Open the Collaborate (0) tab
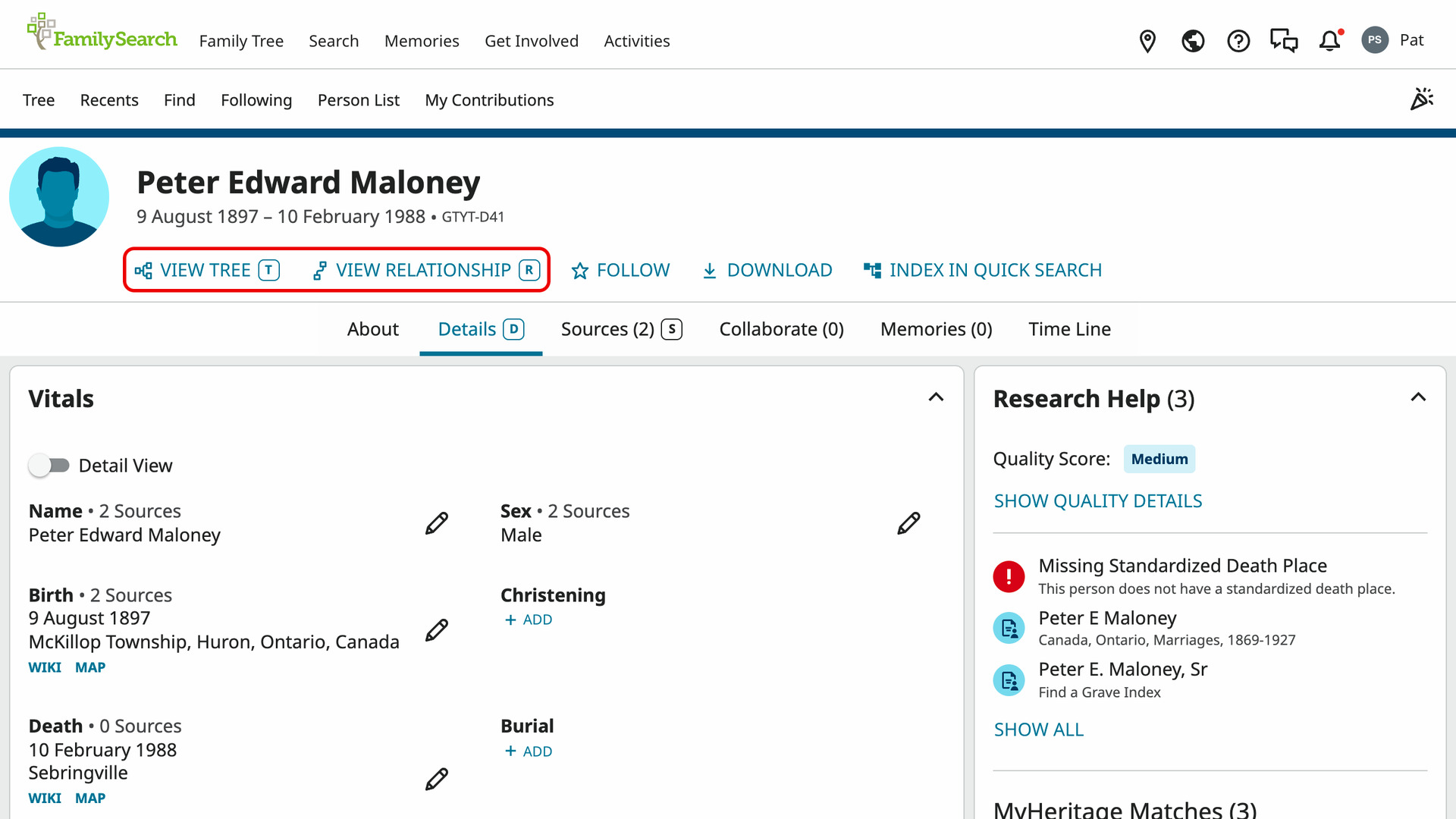Screen dimensions: 1456x819 click(x=781, y=329)
